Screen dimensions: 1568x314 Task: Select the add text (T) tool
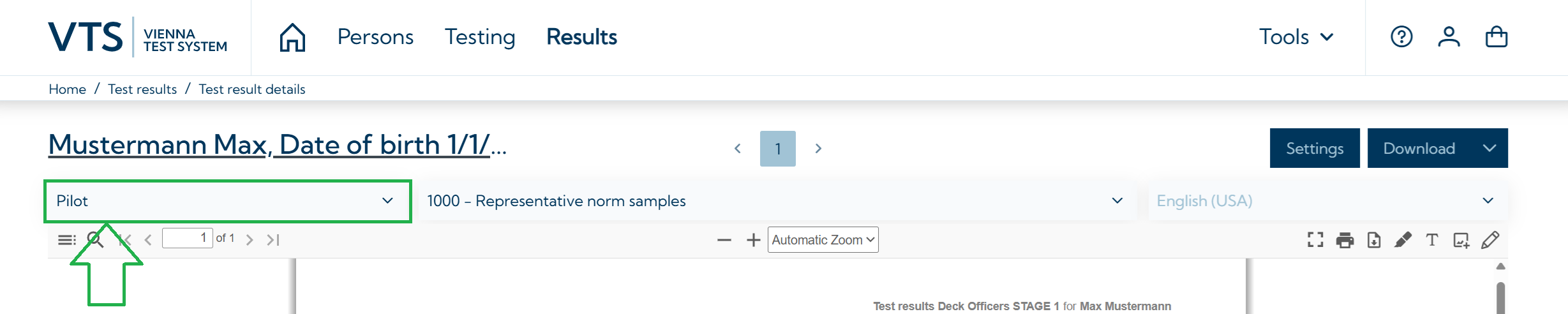pos(1432,240)
